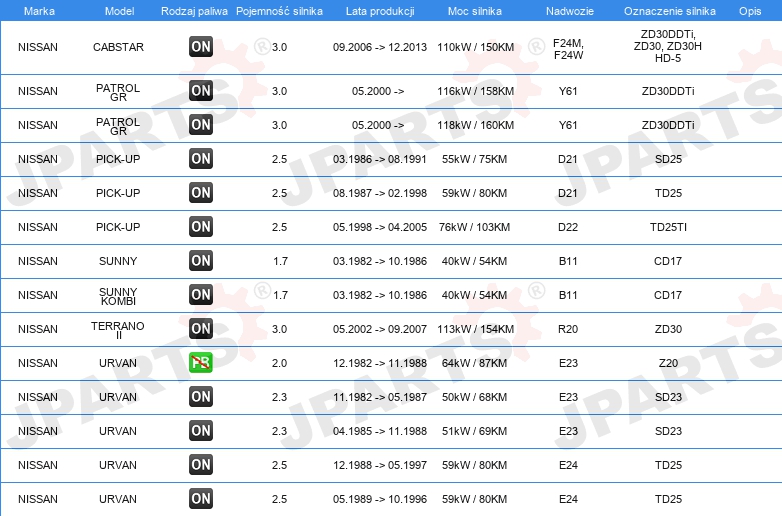Click the ON fuel icon for CABSTAR
This screenshot has width=782, height=516.
(x=201, y=47)
